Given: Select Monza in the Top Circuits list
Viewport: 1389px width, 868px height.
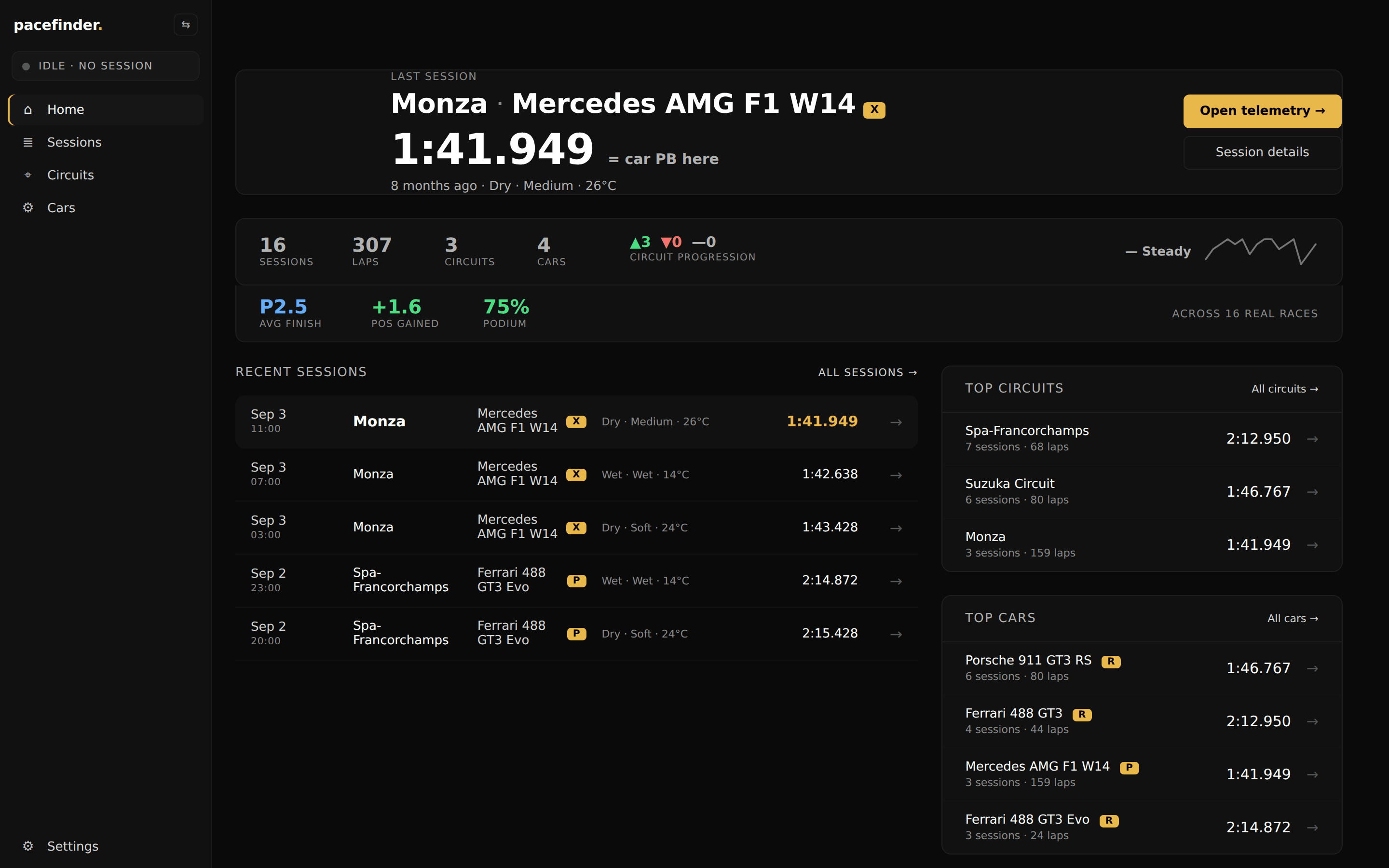Looking at the screenshot, I should [x=1142, y=545].
